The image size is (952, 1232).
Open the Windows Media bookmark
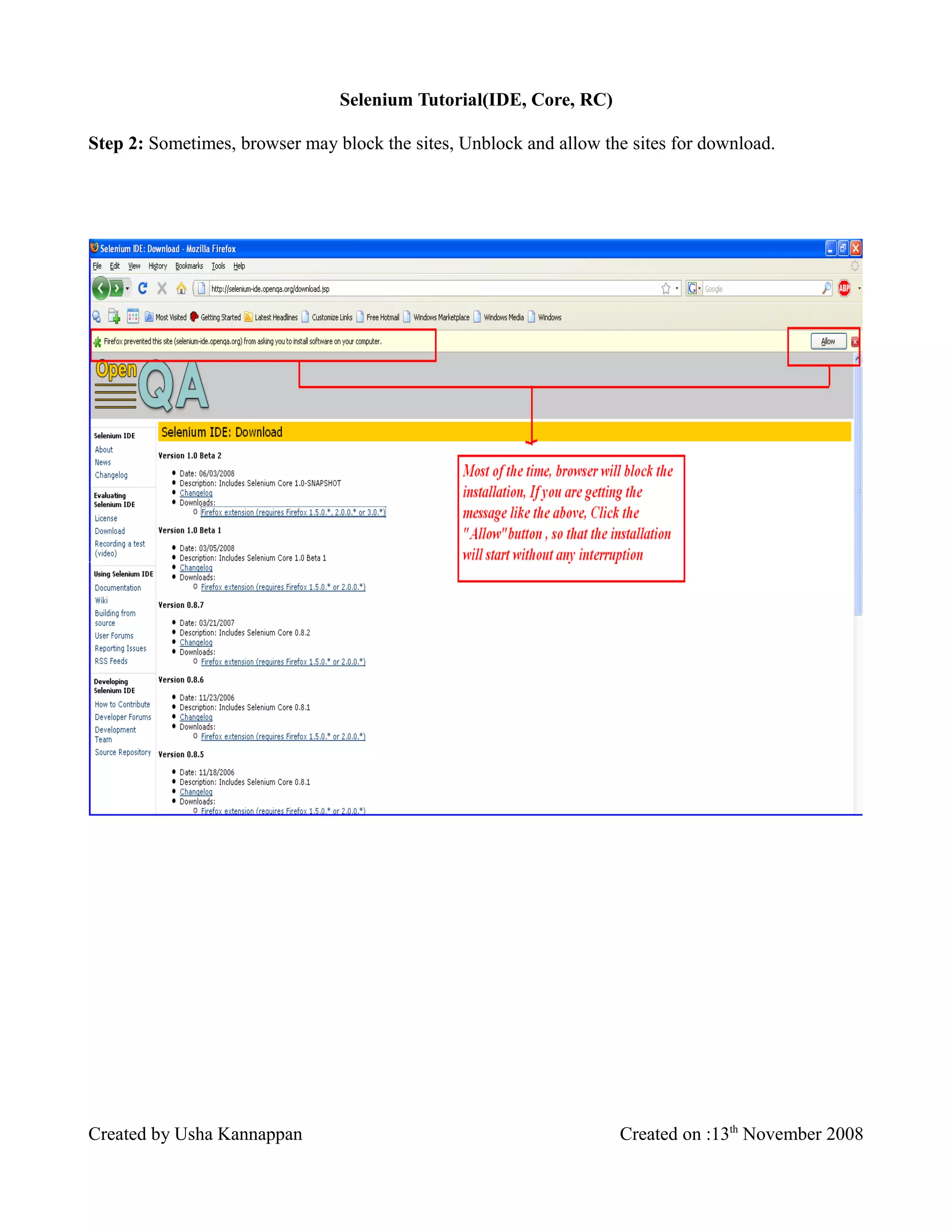click(x=499, y=317)
